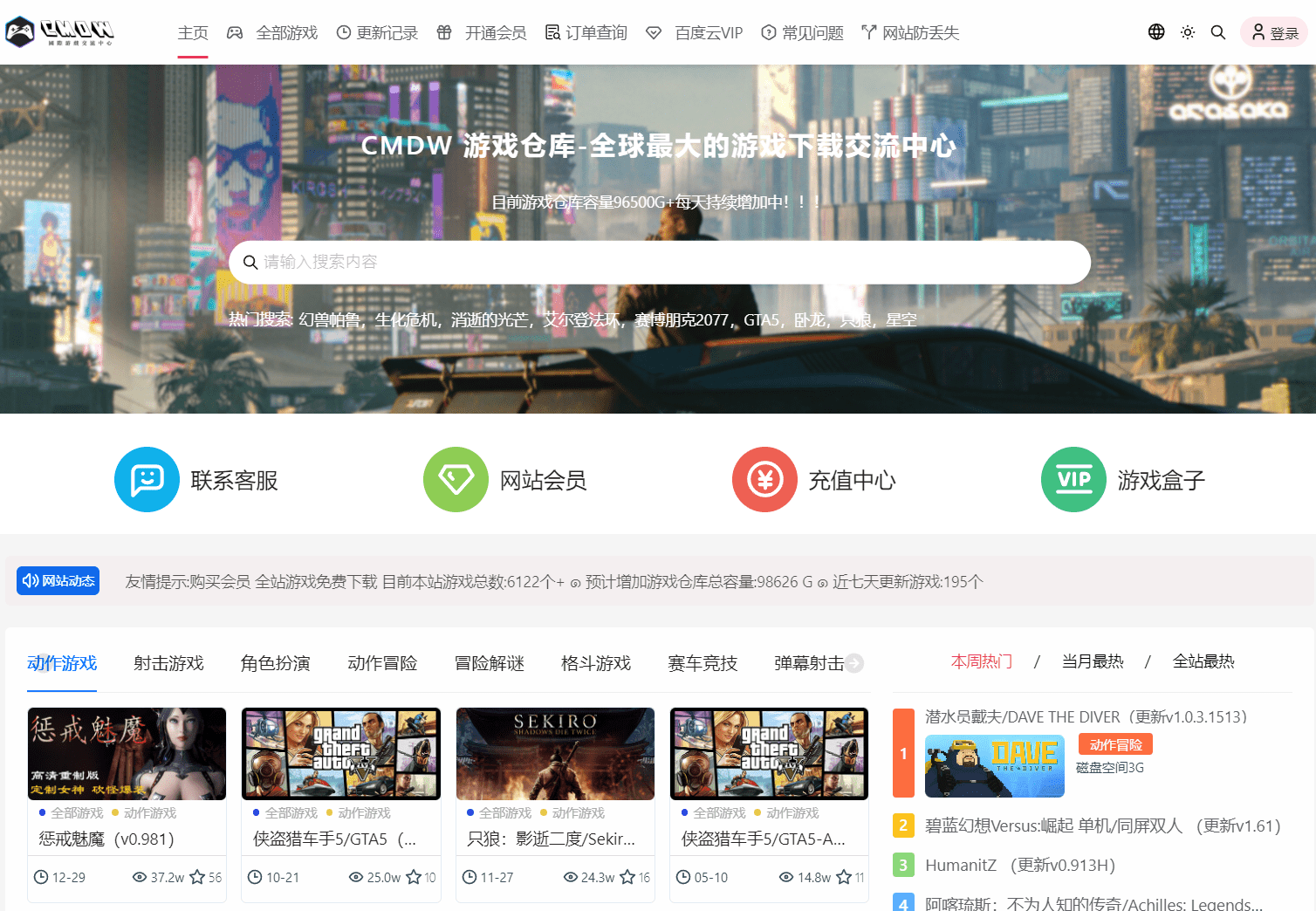Open the header search magnifier icon
Screen dimensions: 1316x911
click(x=1218, y=32)
